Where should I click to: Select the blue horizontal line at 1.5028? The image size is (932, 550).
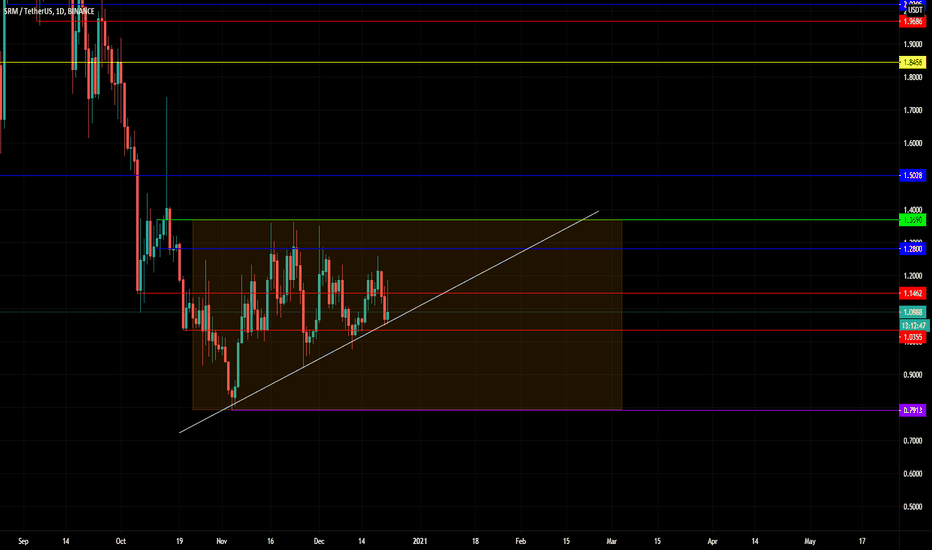click(x=449, y=175)
